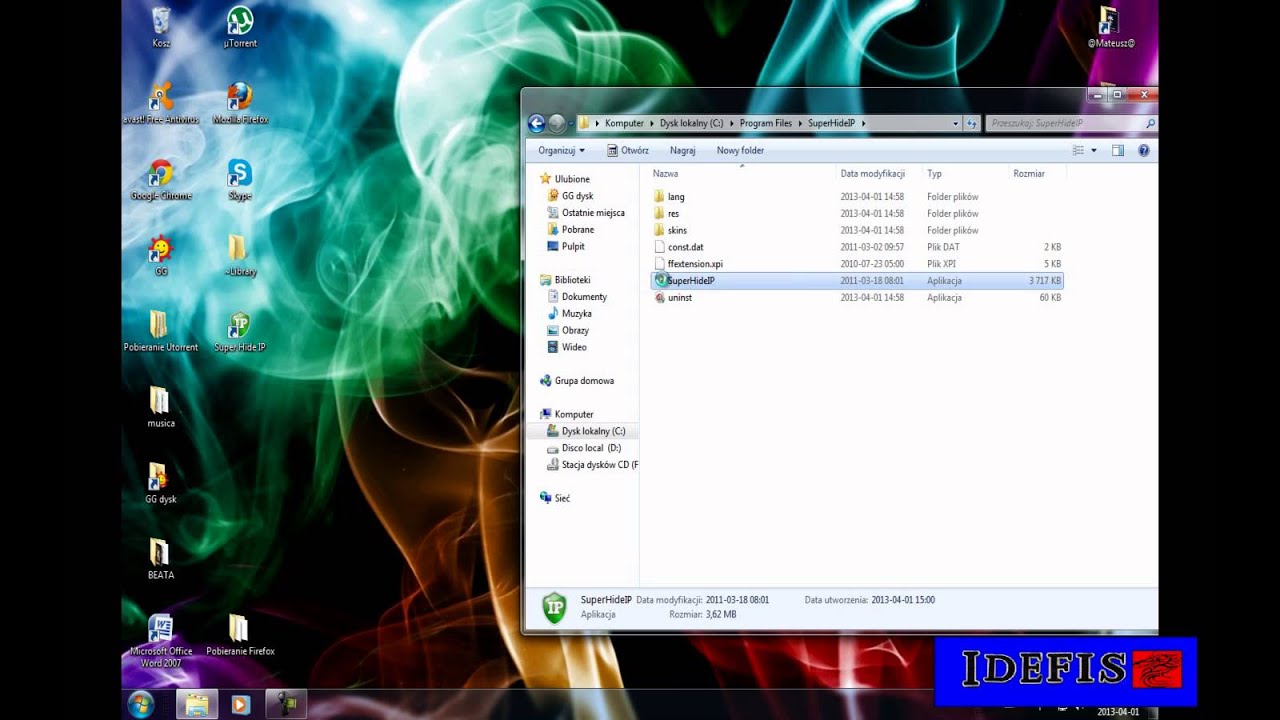
Task: Select Grupa domowa in navigation pane
Action: click(584, 381)
